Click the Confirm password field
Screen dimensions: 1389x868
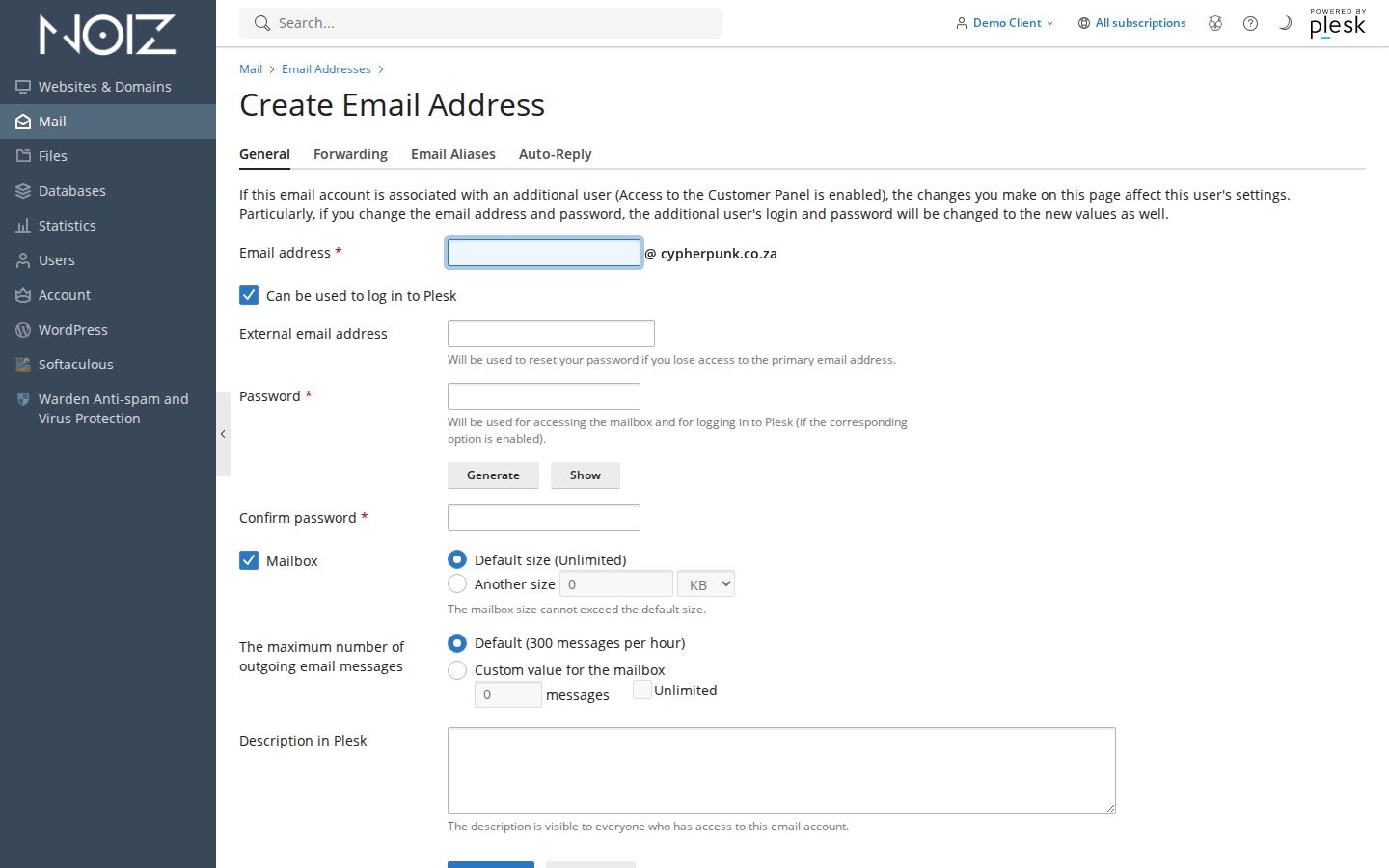pos(544,518)
